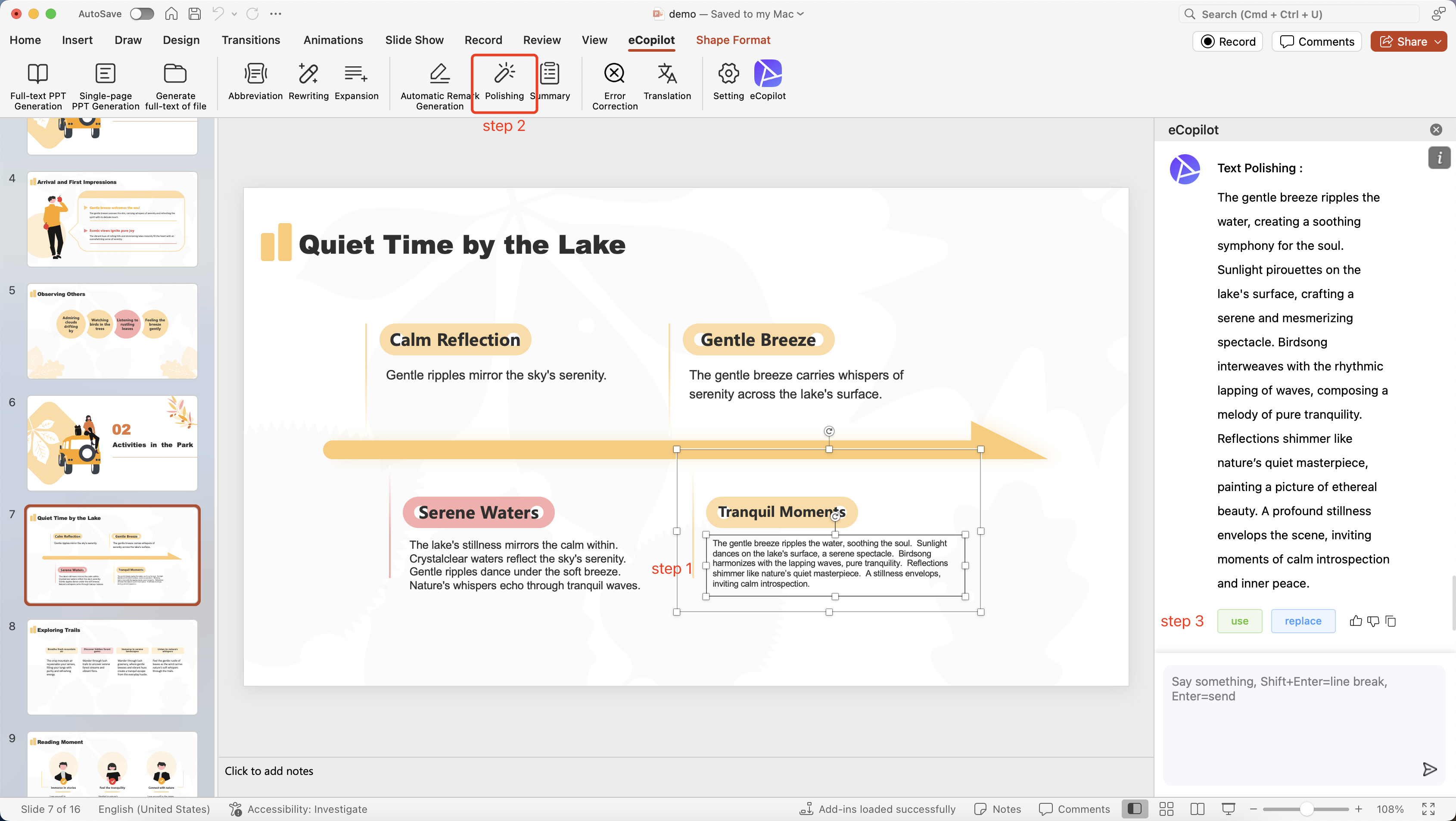Screen dimensions: 1456x821
Task: Open the Rewriting tool
Action: coord(308,82)
